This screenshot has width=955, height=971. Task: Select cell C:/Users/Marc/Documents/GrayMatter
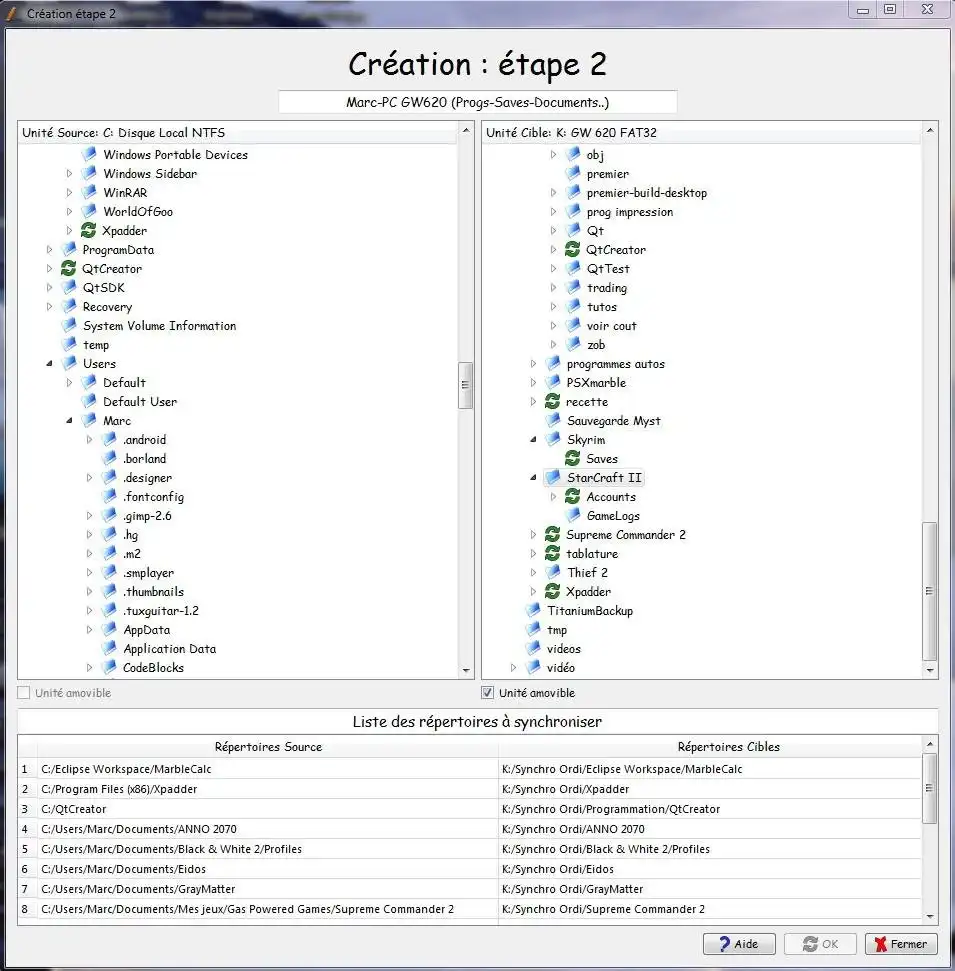[x=268, y=889]
